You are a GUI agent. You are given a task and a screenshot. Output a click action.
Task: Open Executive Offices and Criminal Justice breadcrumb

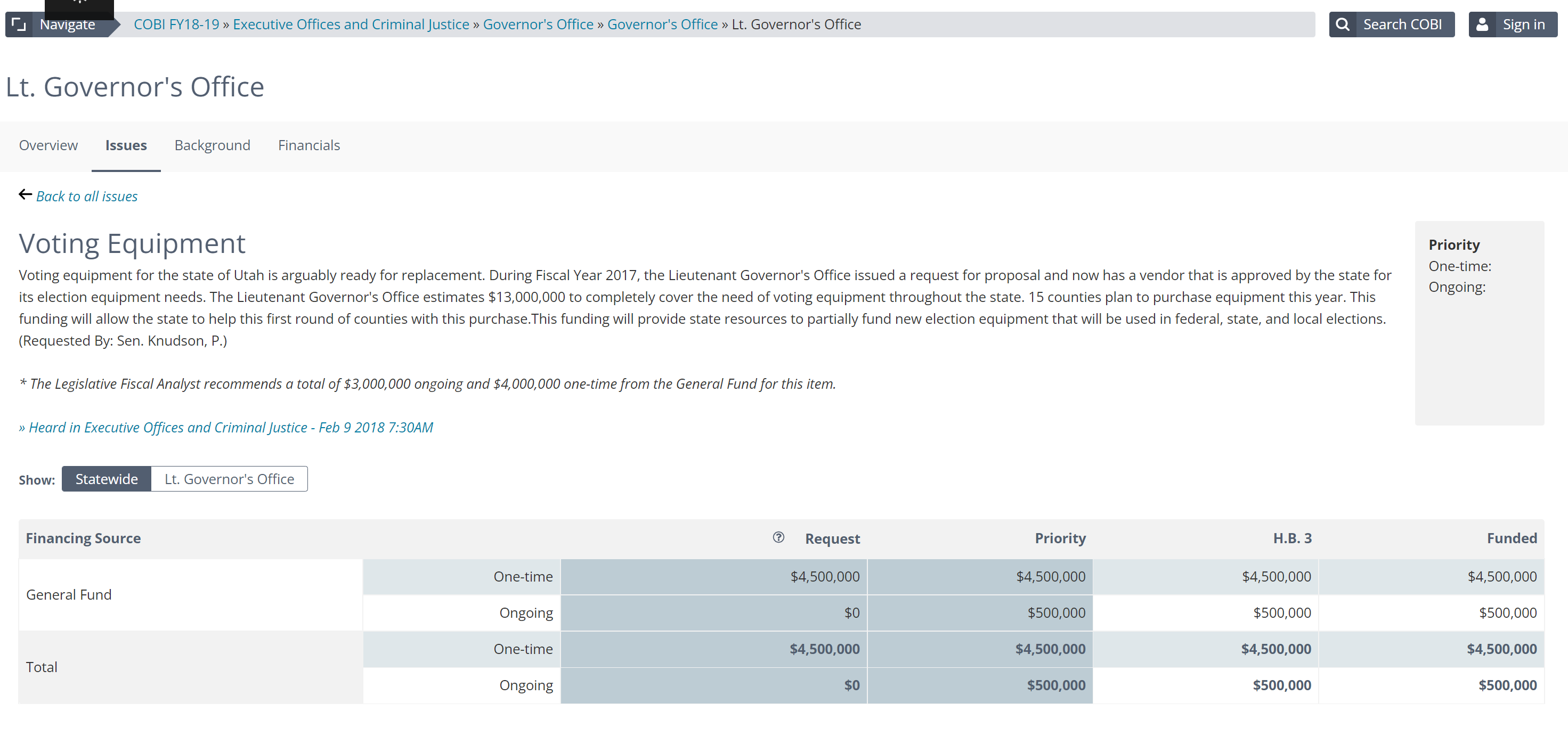pyautogui.click(x=351, y=24)
